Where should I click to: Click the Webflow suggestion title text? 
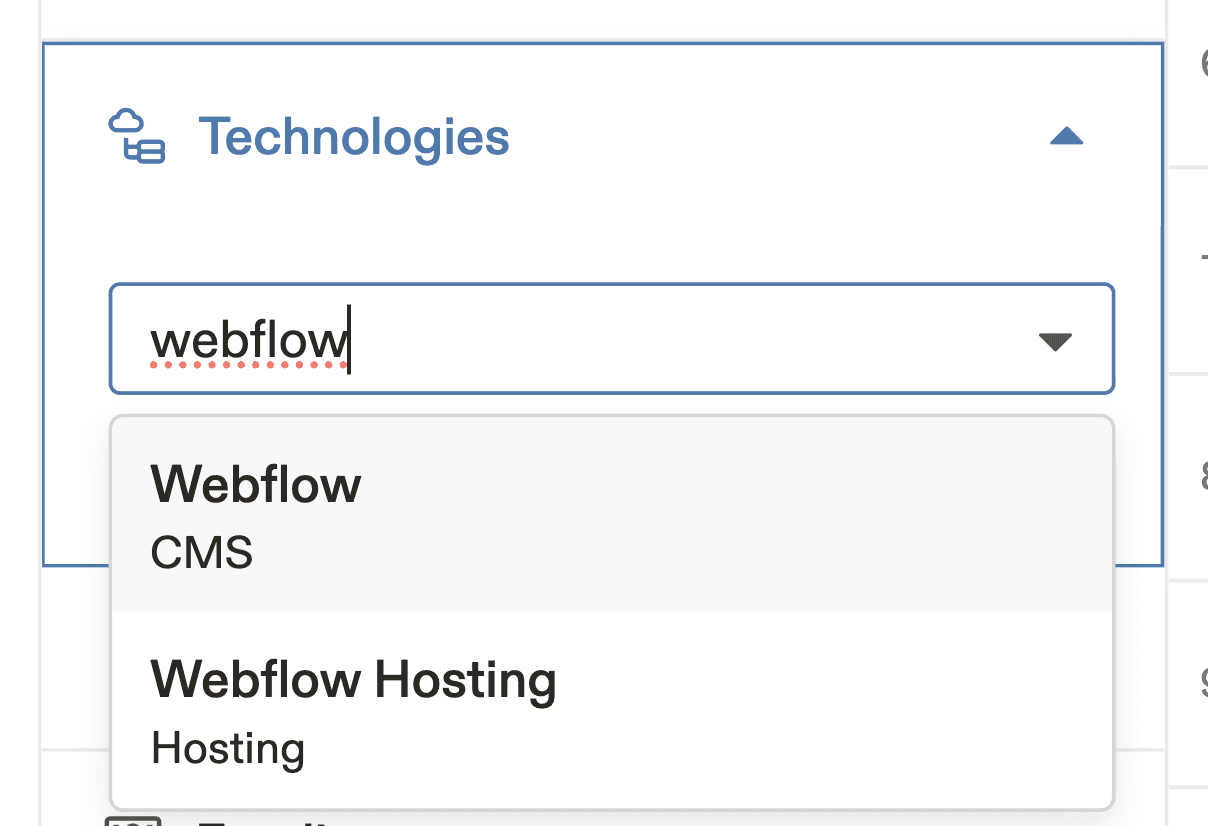pyautogui.click(x=255, y=484)
